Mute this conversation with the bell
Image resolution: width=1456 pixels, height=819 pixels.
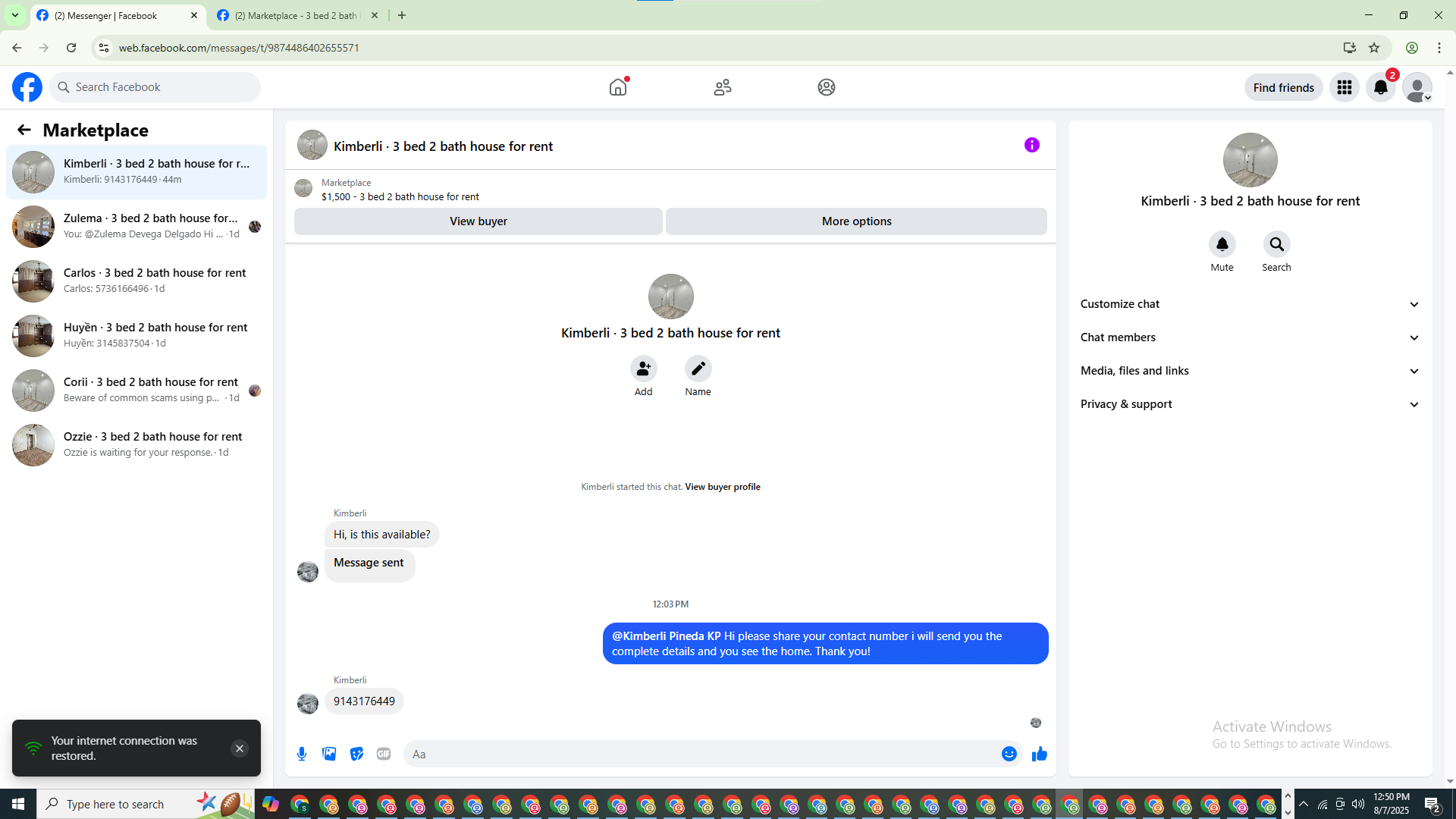click(1222, 245)
